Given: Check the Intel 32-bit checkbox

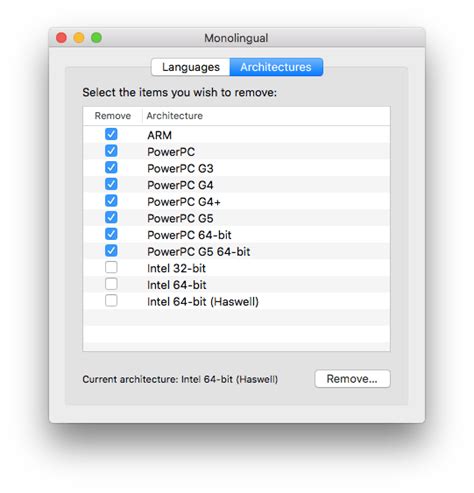Looking at the screenshot, I should [x=111, y=267].
